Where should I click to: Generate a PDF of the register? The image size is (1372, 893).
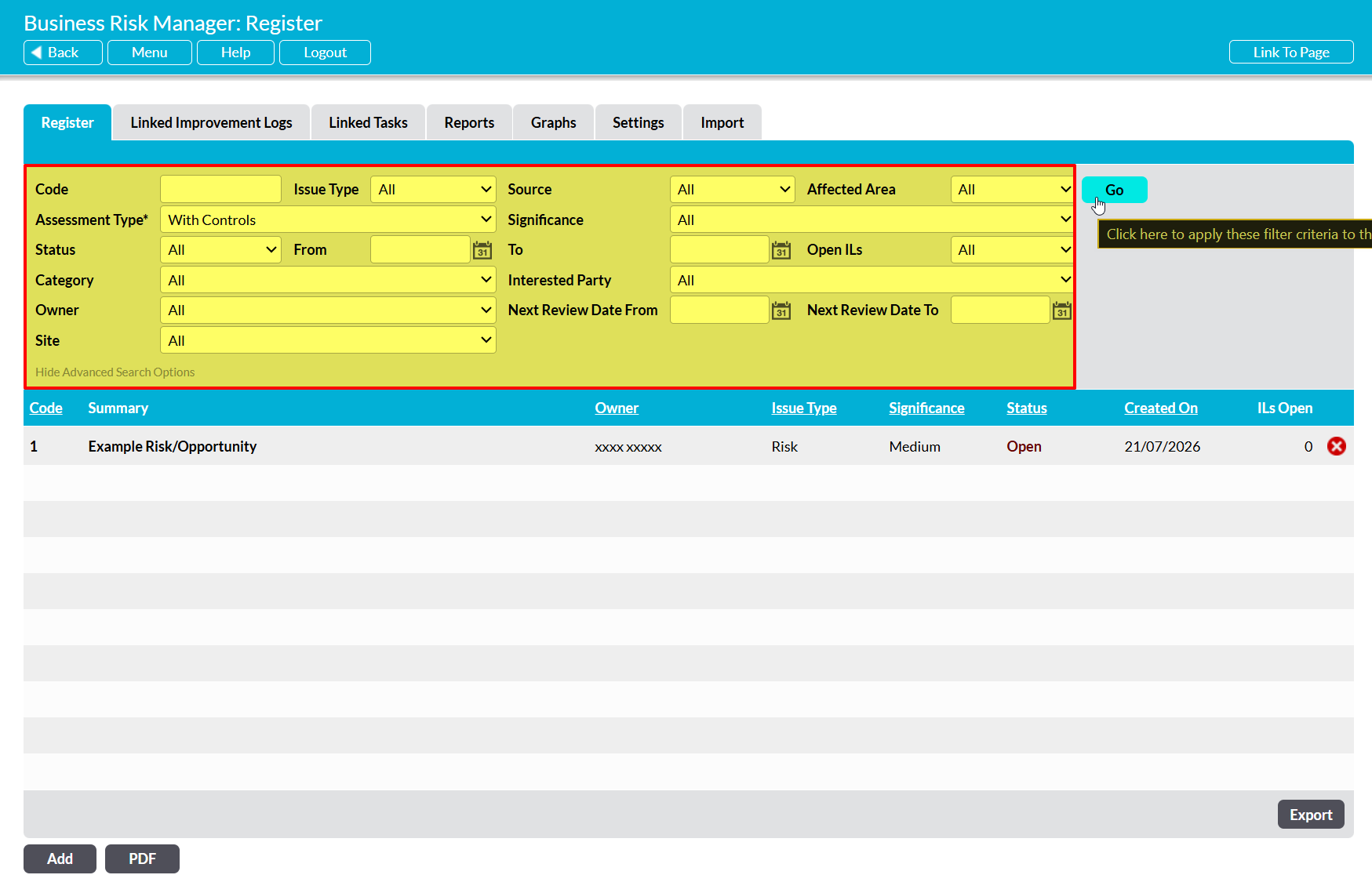(142, 859)
